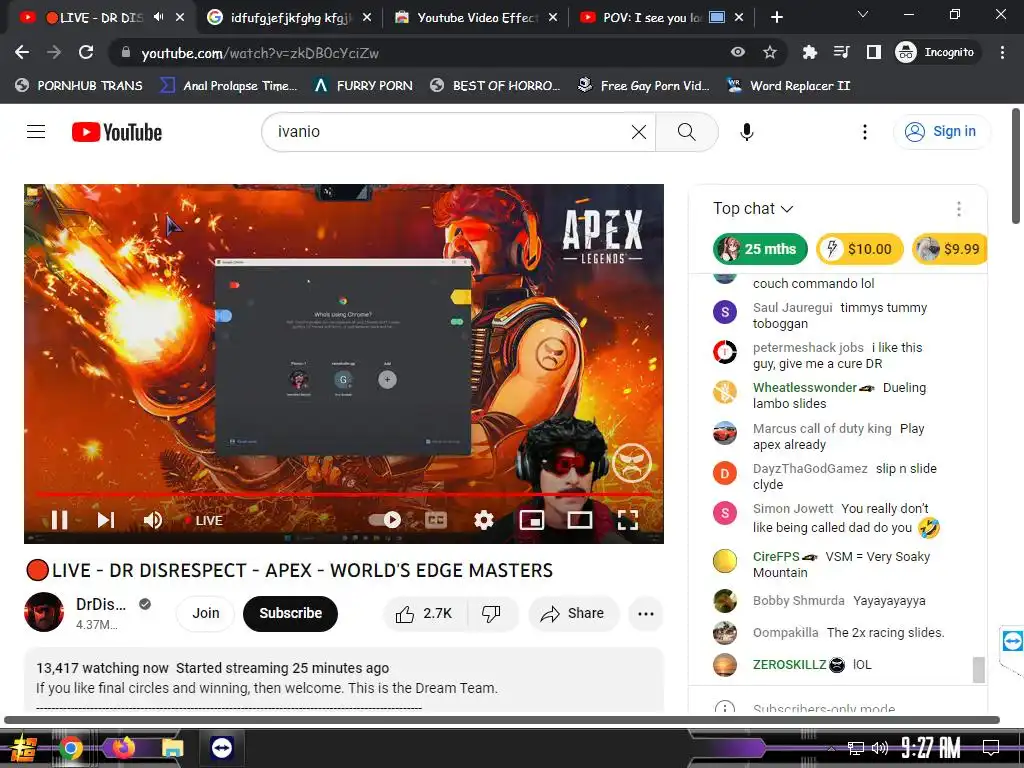Open live chat options three-dot menu
1024x768 pixels.
click(958, 208)
